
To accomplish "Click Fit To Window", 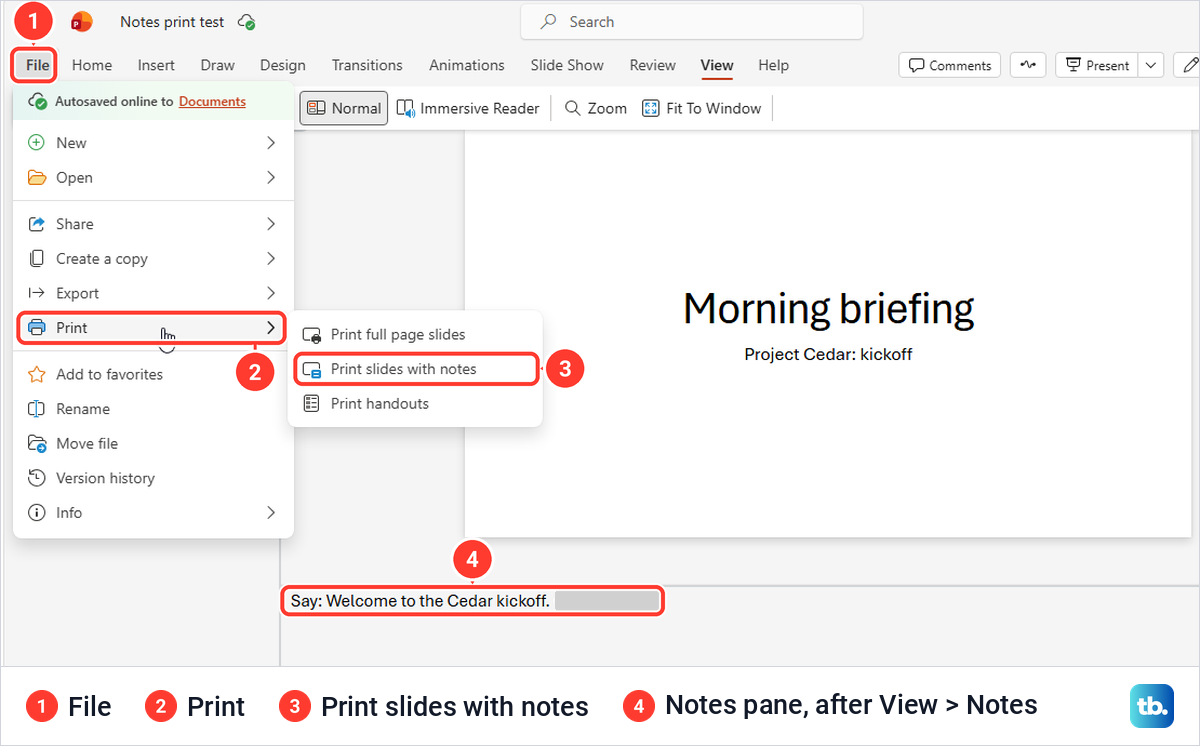I will [x=702, y=108].
